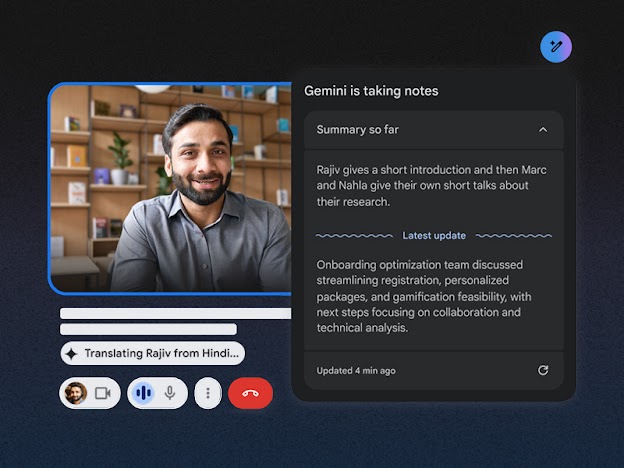Image resolution: width=624 pixels, height=468 pixels.
Task: Click the Latest update label
Action: (x=434, y=236)
